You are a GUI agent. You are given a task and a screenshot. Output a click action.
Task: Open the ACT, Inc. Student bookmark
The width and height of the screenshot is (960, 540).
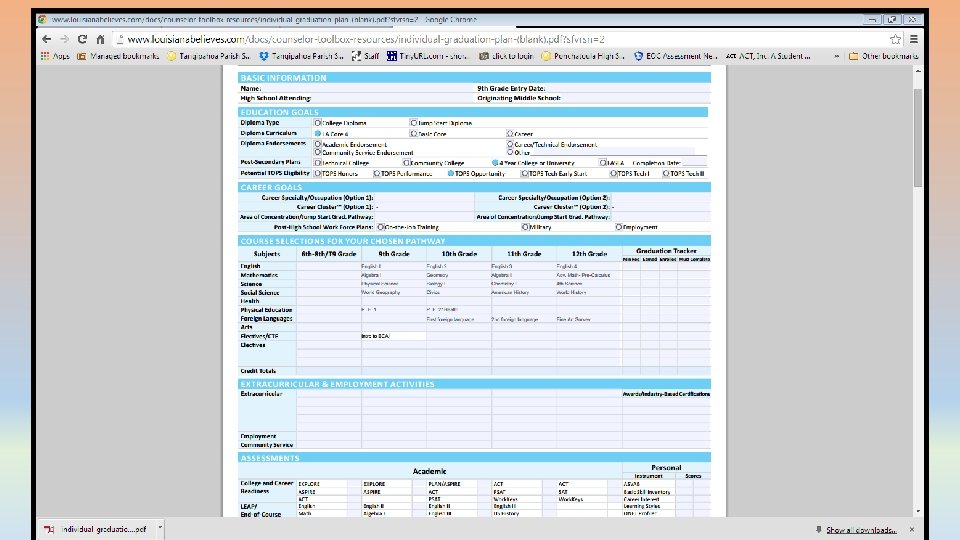768,56
